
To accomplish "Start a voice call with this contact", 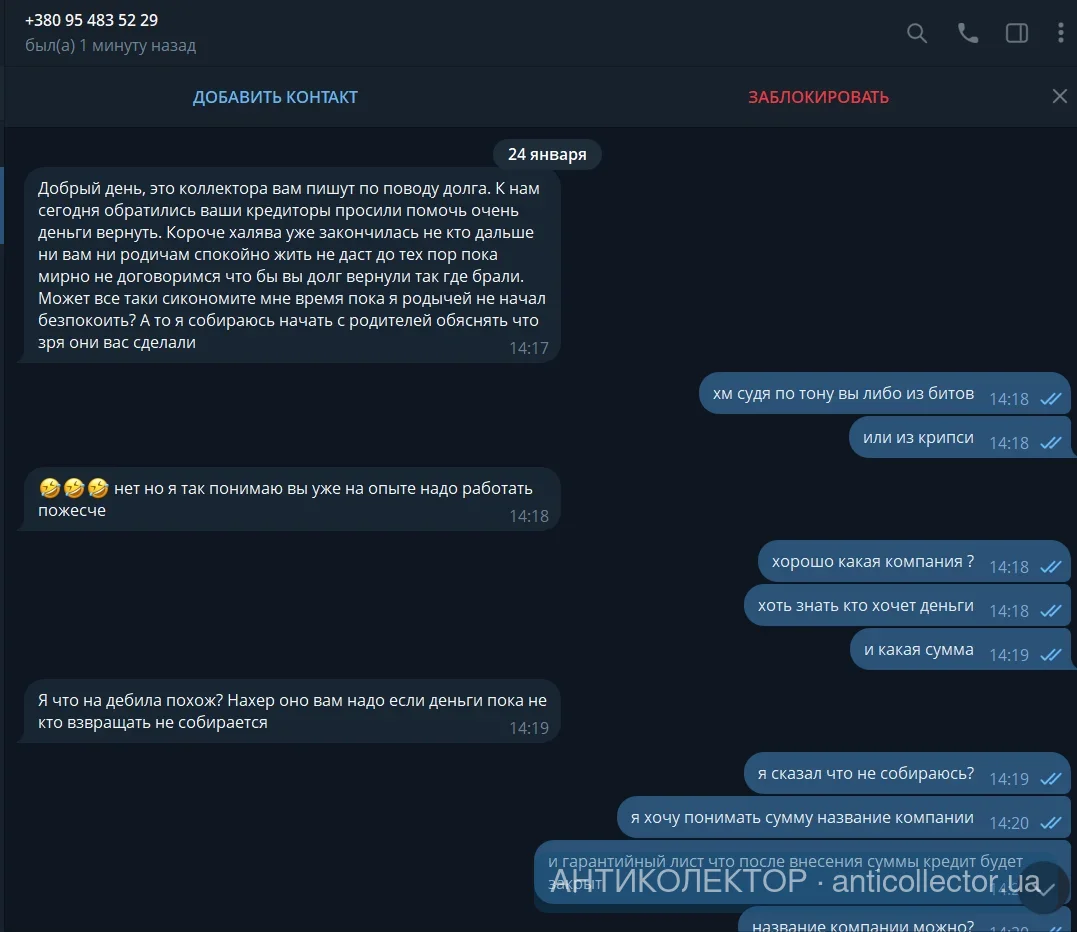I will [967, 33].
